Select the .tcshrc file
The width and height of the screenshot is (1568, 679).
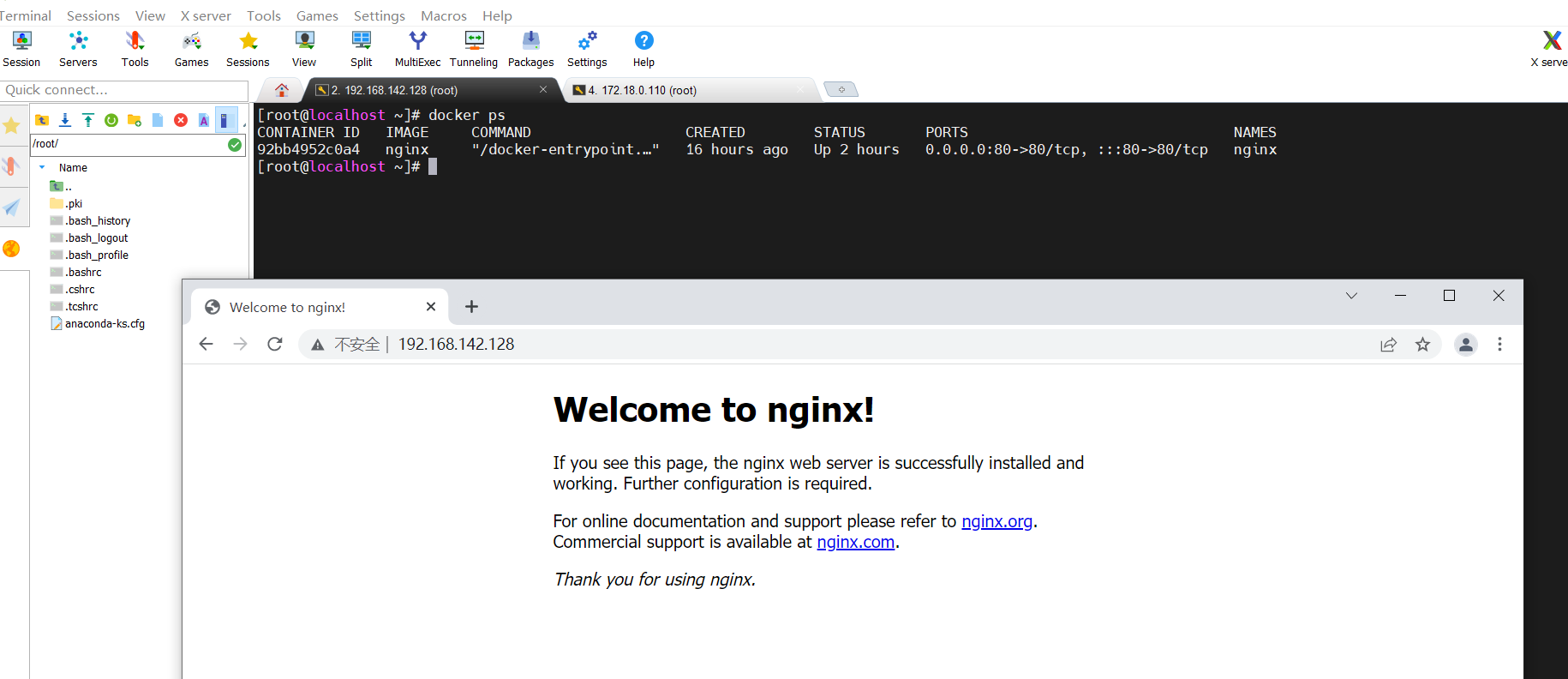(x=75, y=306)
